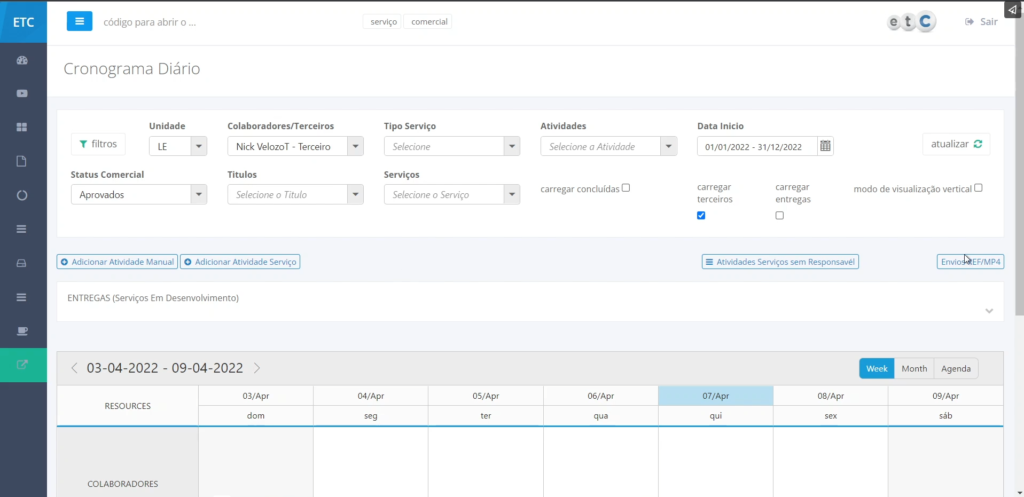The image size is (1024, 497).
Task: Switch to Agenda calendar view
Action: click(956, 368)
